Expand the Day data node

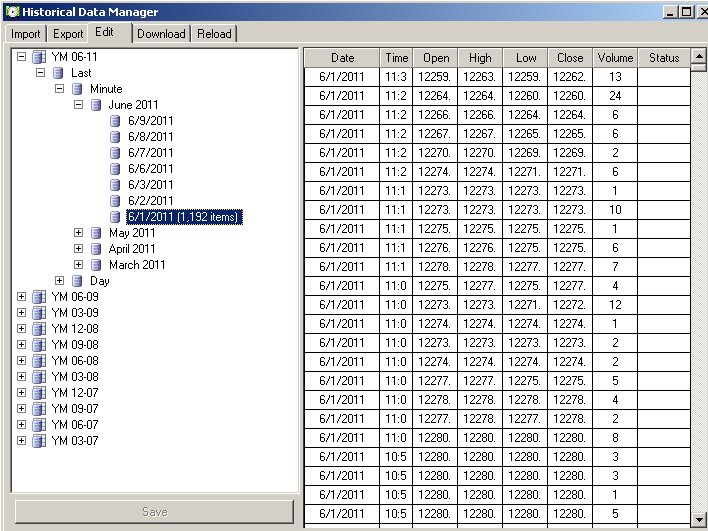pos(60,281)
